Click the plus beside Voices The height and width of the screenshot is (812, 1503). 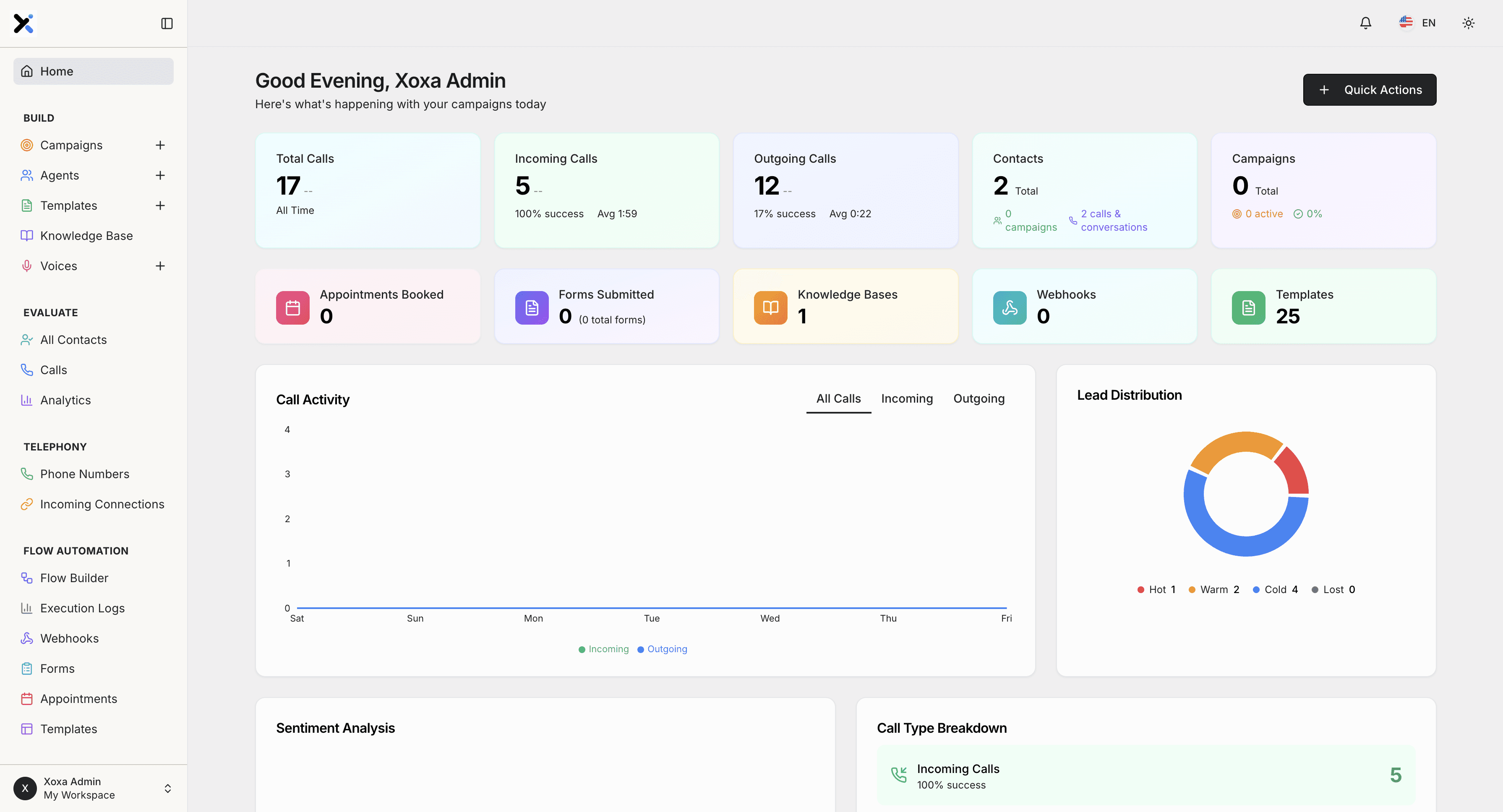click(160, 266)
